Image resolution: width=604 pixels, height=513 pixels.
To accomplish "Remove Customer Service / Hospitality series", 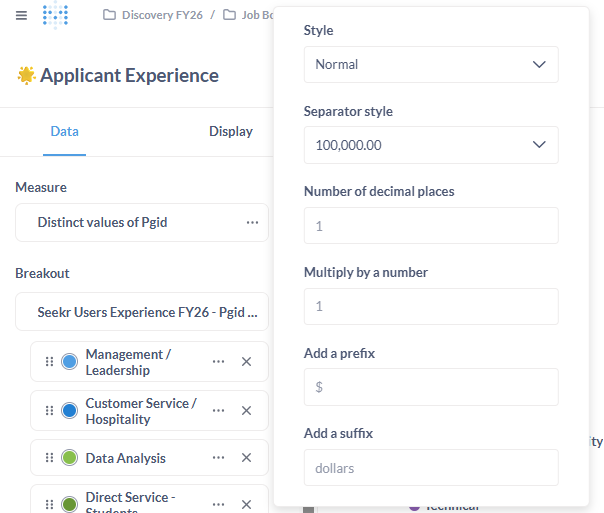I will [x=246, y=411].
